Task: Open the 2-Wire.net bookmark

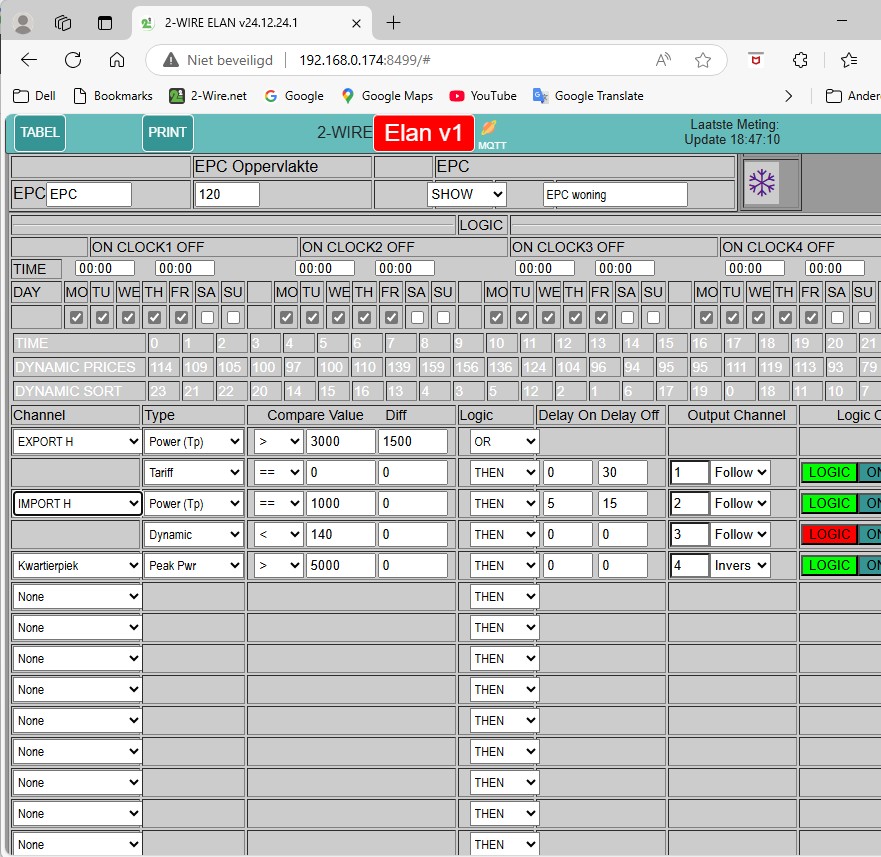Action: 208,96
